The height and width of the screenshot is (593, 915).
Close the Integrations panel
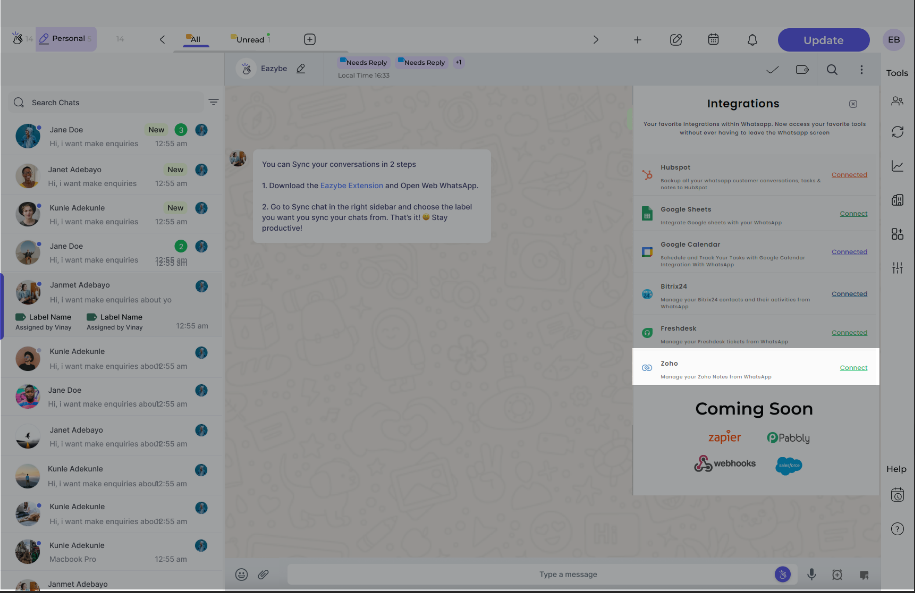tap(853, 104)
